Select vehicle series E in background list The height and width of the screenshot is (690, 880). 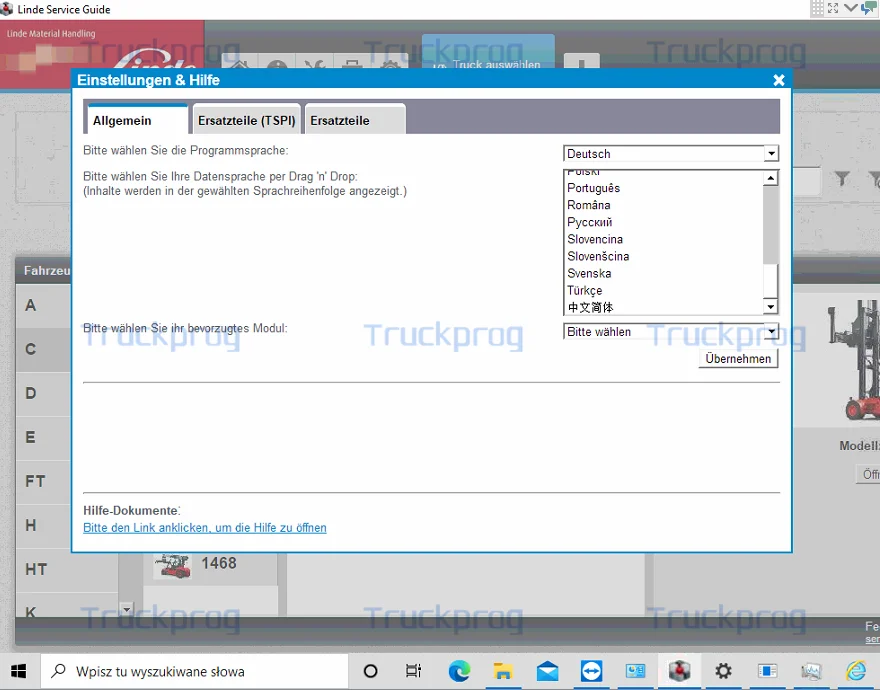click(x=43, y=437)
